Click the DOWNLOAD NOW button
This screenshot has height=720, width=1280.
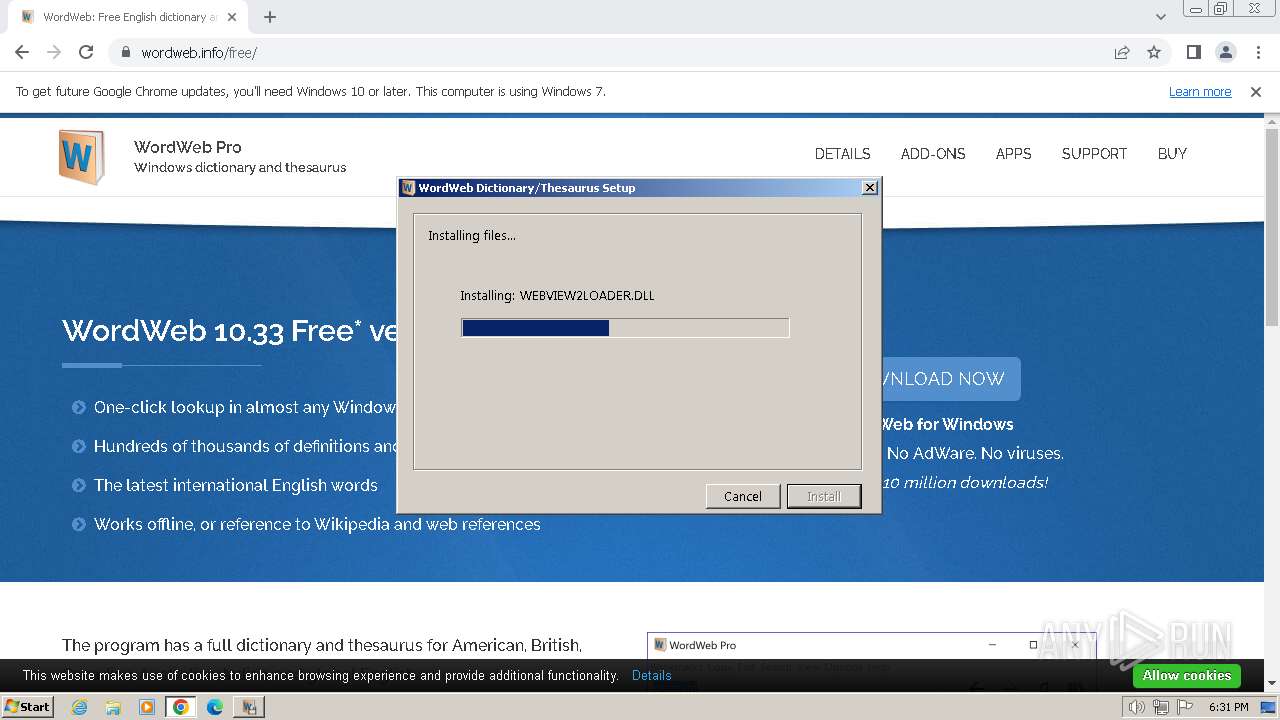click(x=949, y=379)
